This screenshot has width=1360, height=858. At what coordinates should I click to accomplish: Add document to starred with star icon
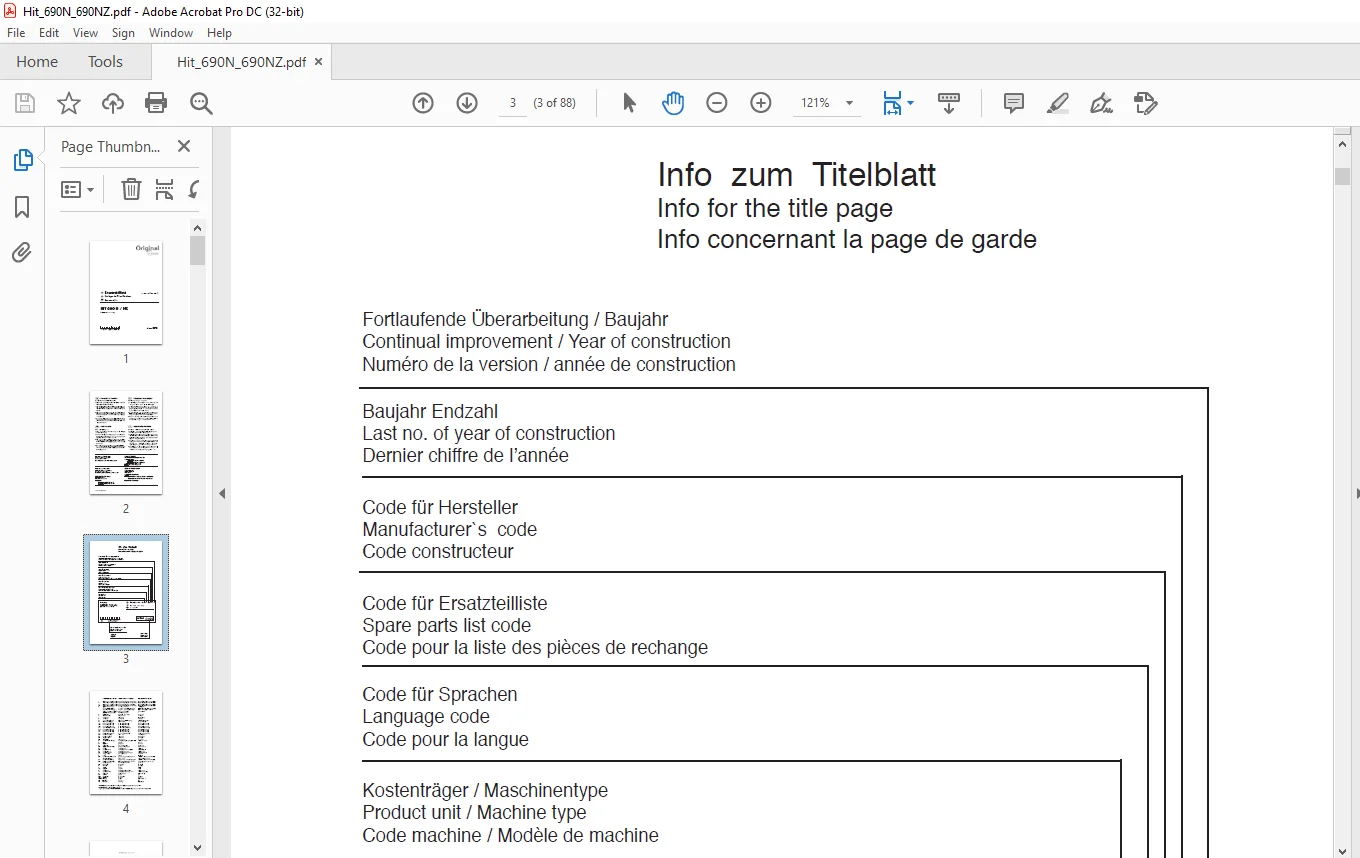click(x=69, y=103)
